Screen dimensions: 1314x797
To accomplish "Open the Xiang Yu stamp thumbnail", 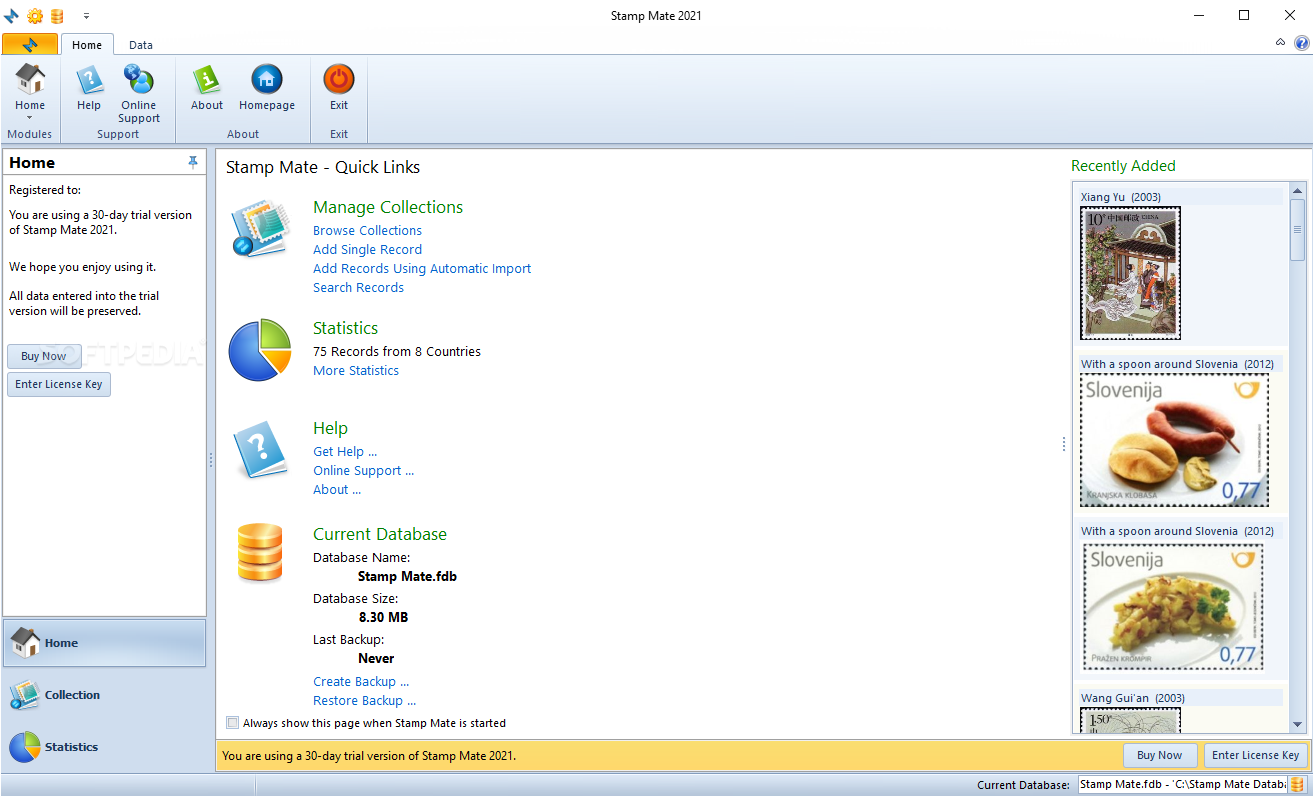I will click(x=1130, y=273).
